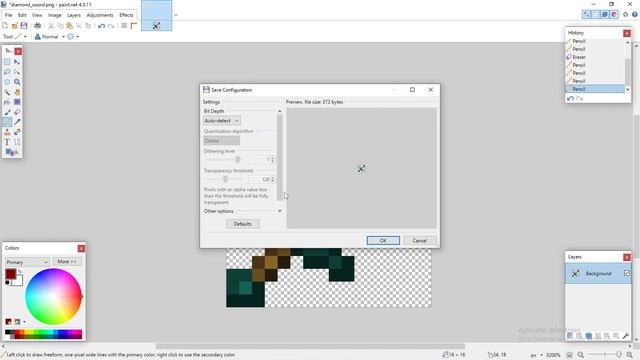Open the Image menu
Screen dimensions: 640x360
(55, 15)
